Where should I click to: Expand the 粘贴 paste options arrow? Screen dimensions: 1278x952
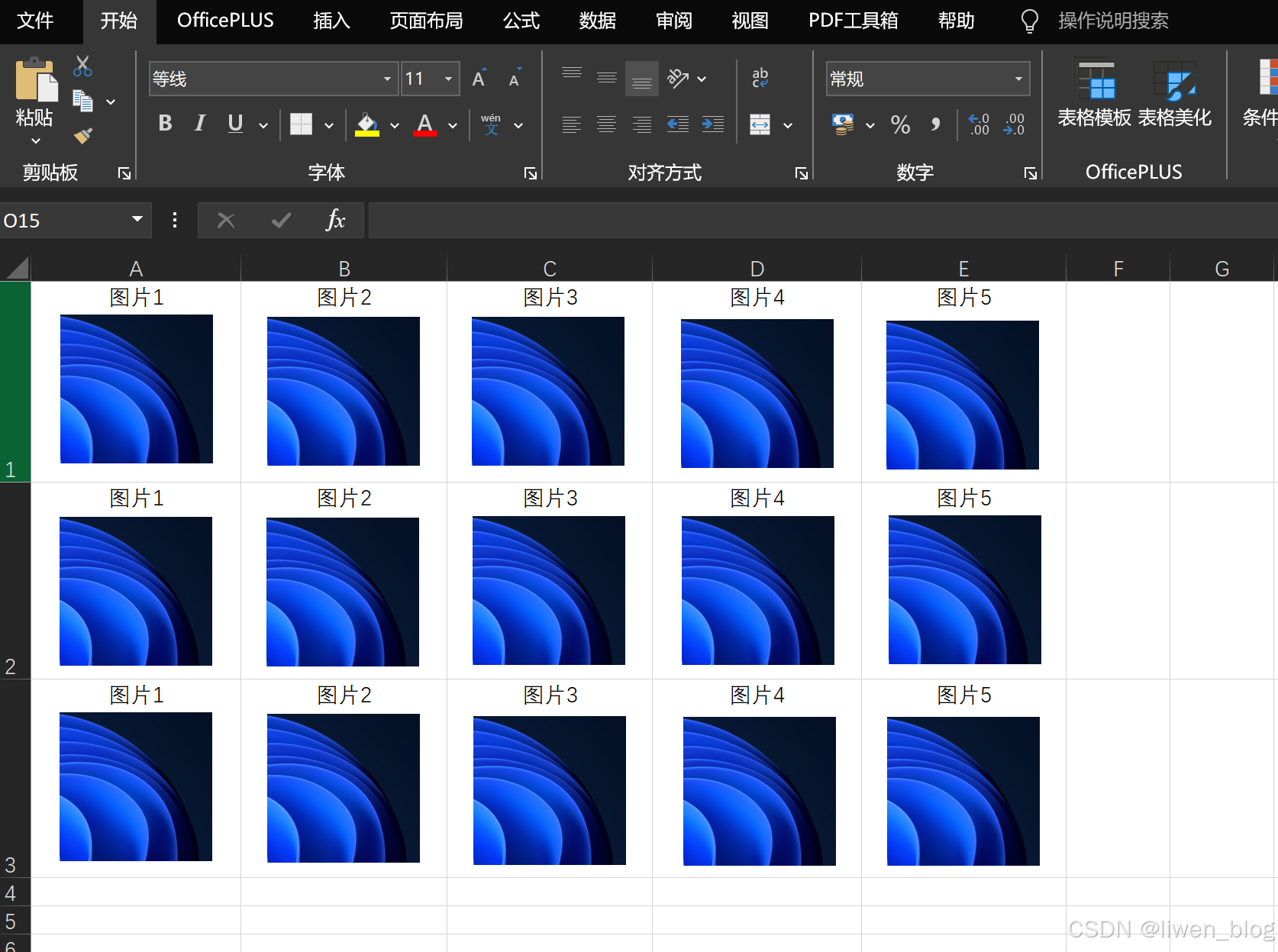[35, 140]
